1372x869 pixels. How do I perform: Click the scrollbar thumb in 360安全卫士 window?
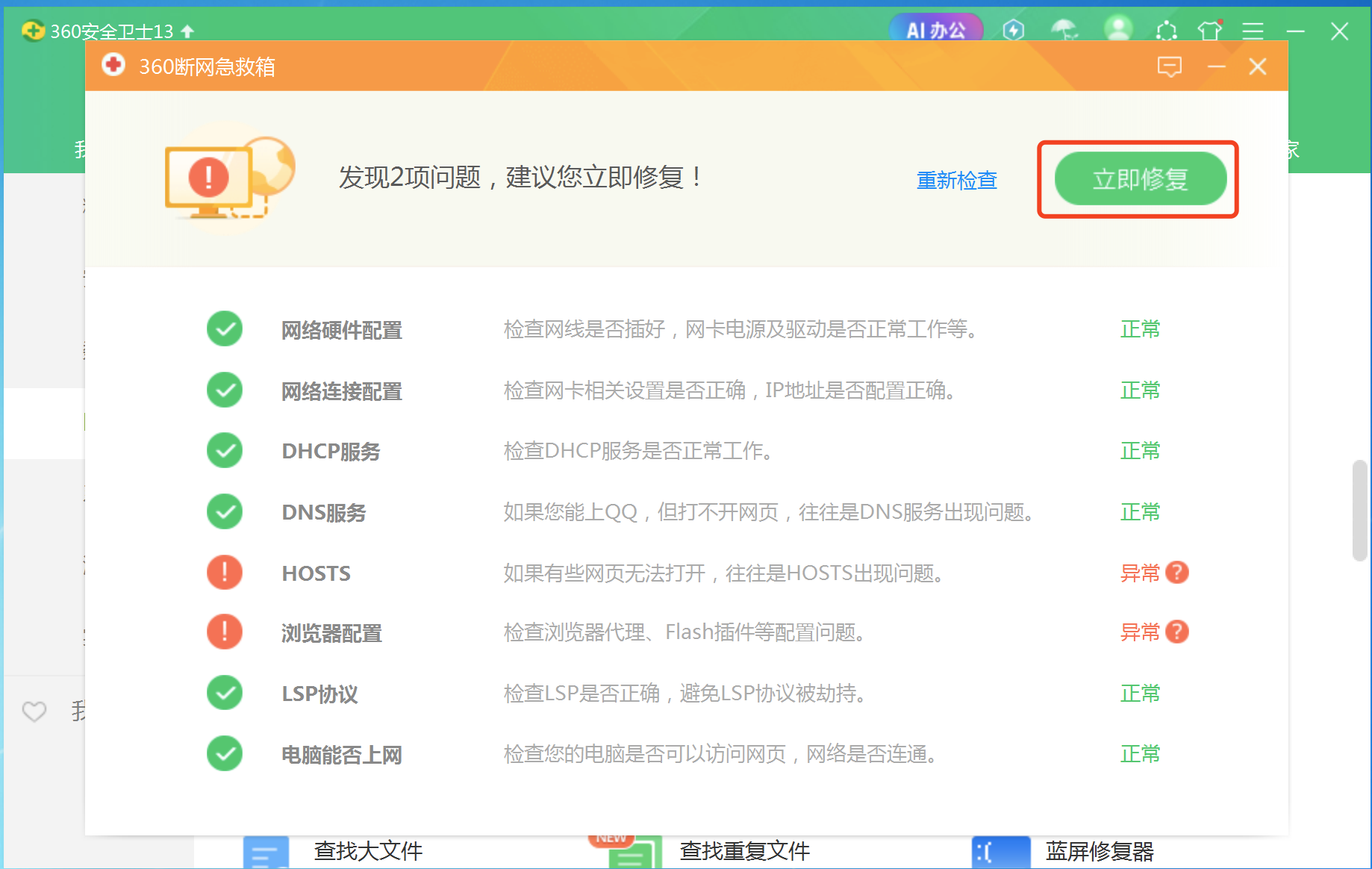tap(1360, 511)
